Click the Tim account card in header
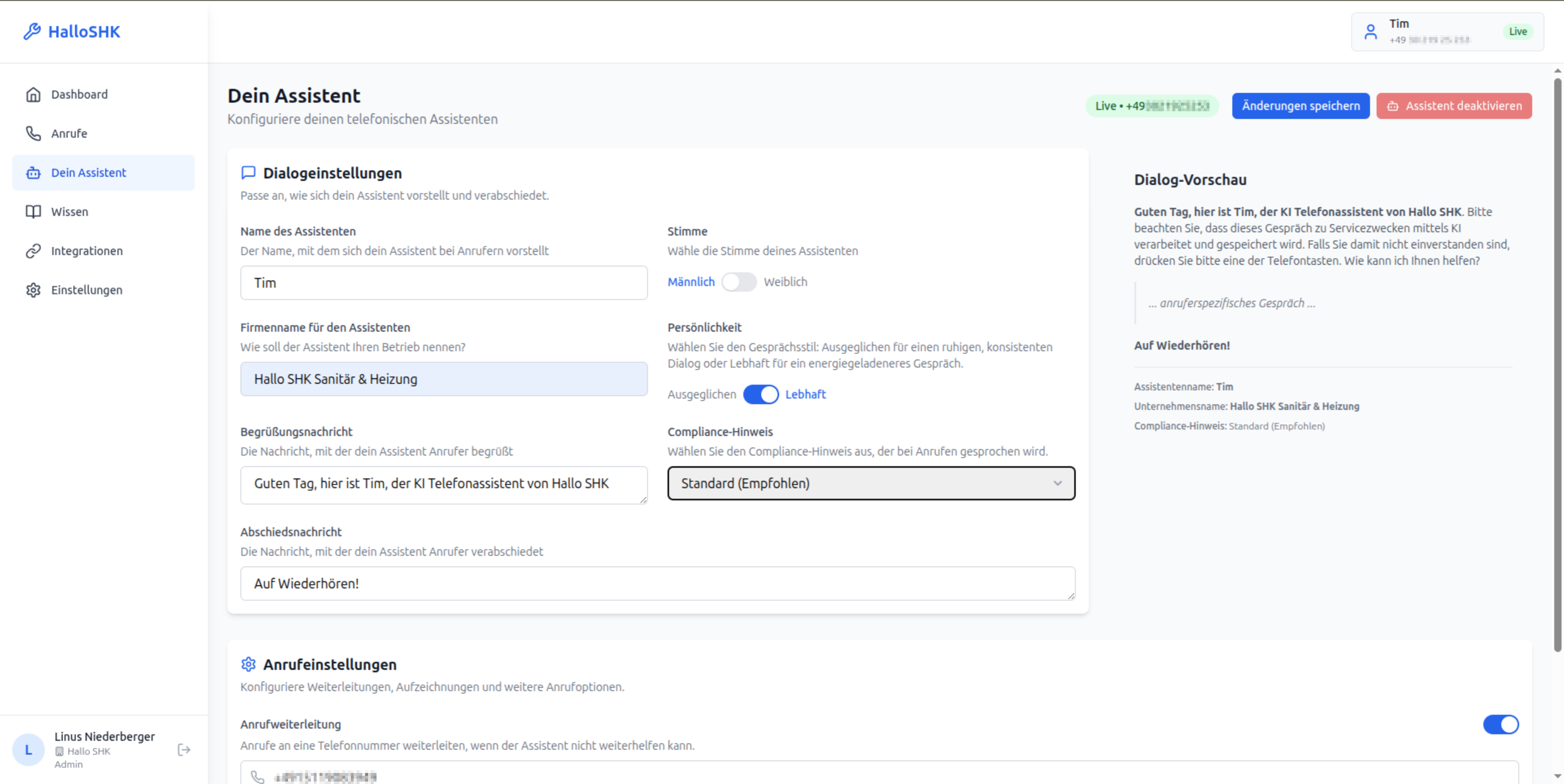This screenshot has height=784, width=1564. tap(1447, 31)
